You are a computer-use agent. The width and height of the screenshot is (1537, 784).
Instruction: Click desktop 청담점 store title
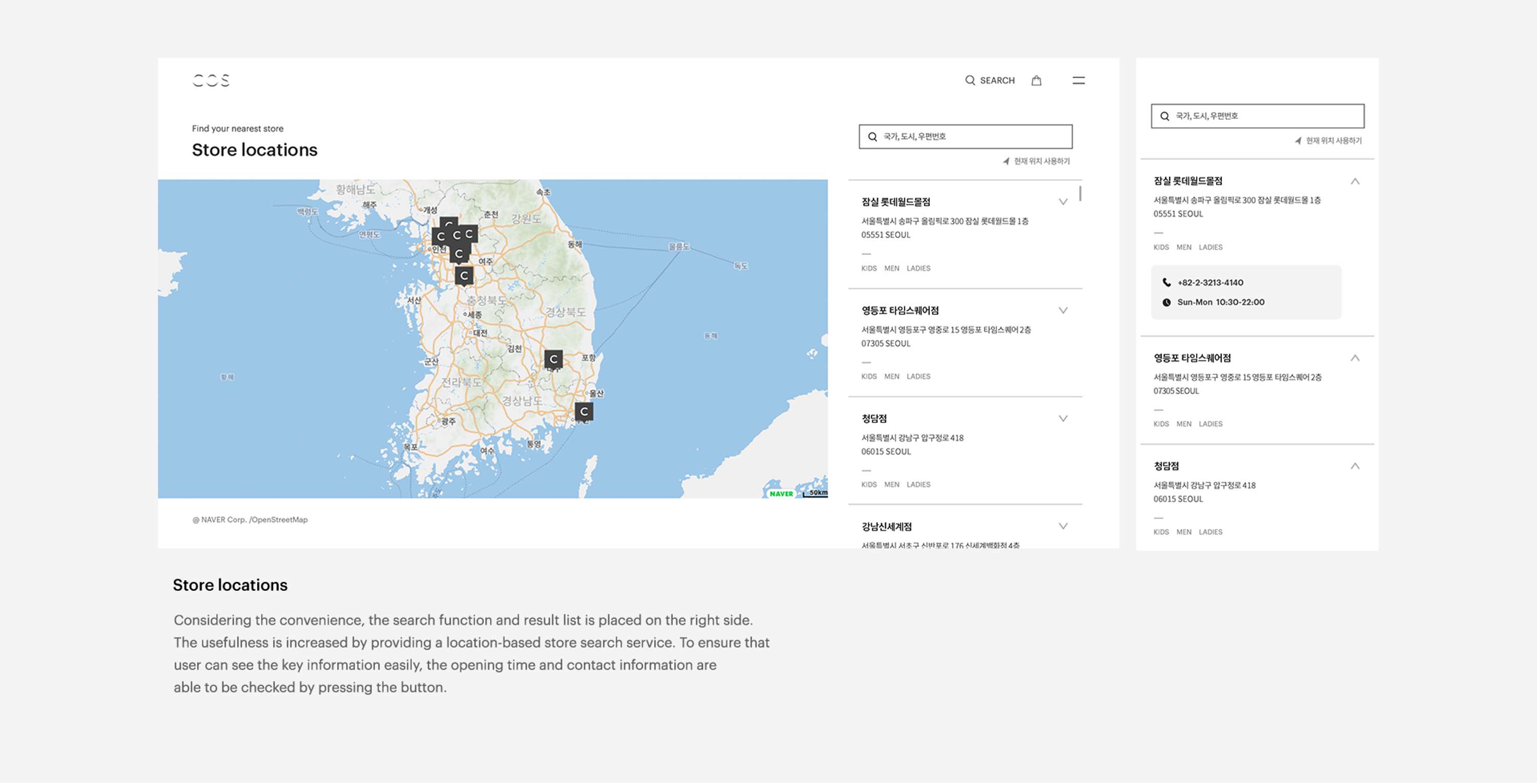pos(874,418)
